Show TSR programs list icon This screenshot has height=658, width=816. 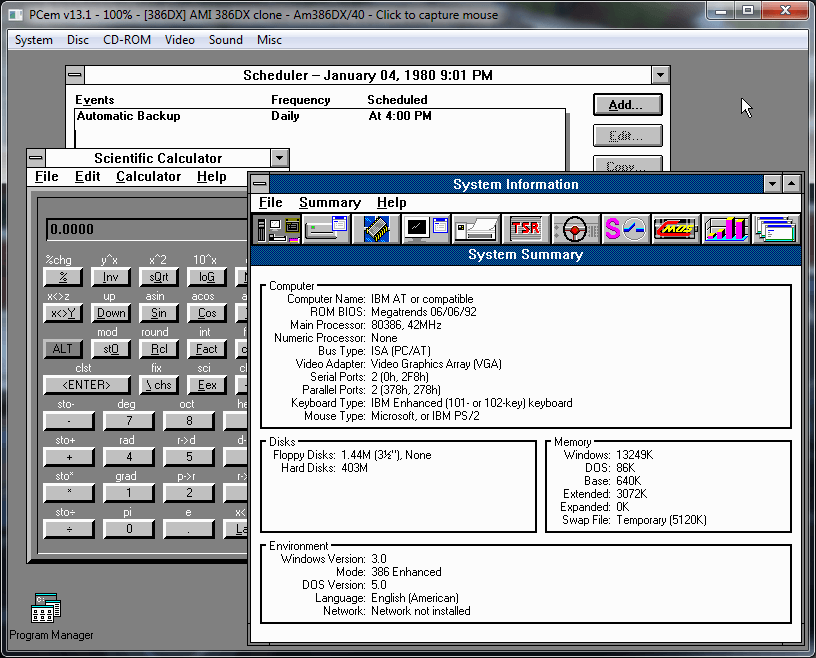(x=526, y=229)
